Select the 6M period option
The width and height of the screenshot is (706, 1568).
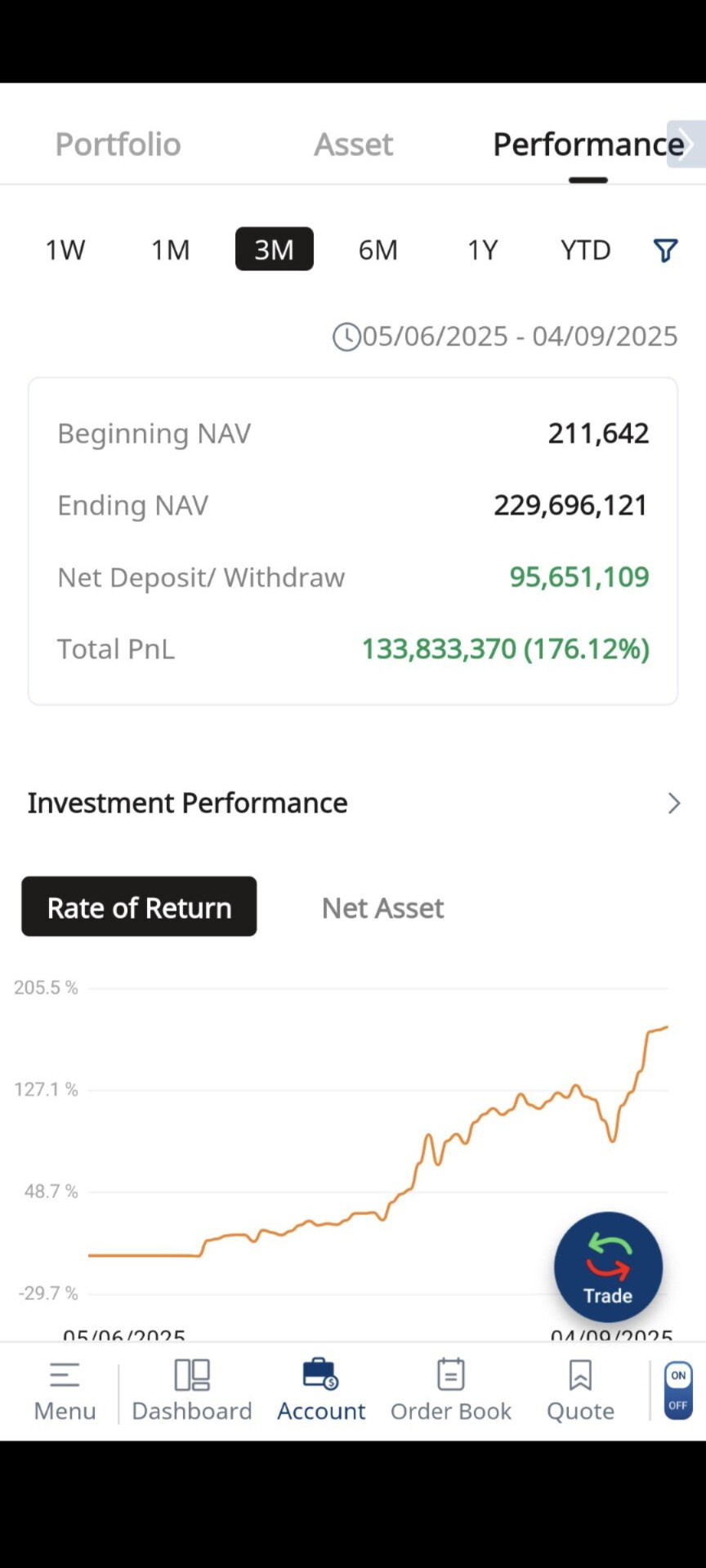click(x=378, y=249)
